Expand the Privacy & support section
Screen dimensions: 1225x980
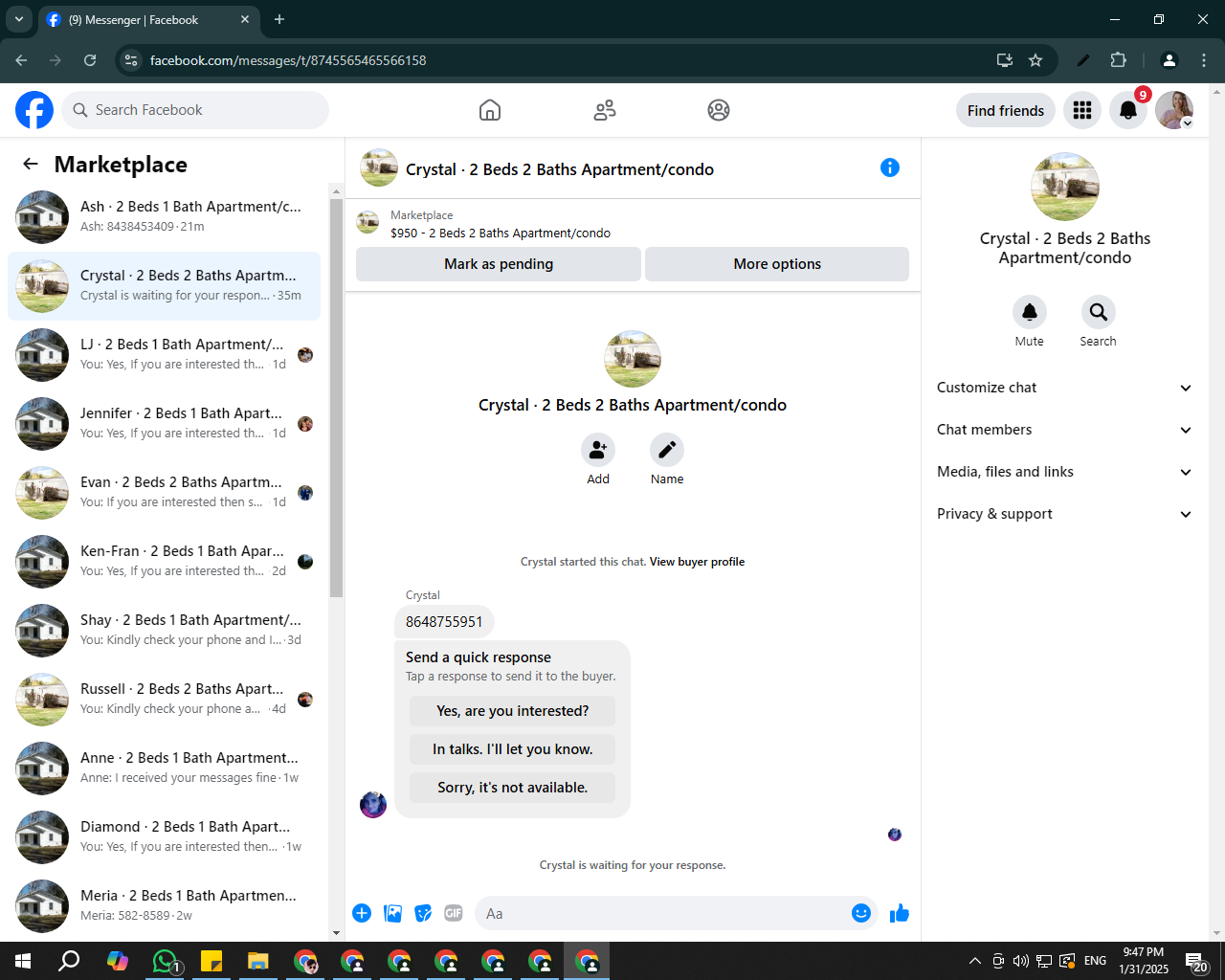point(1064,514)
